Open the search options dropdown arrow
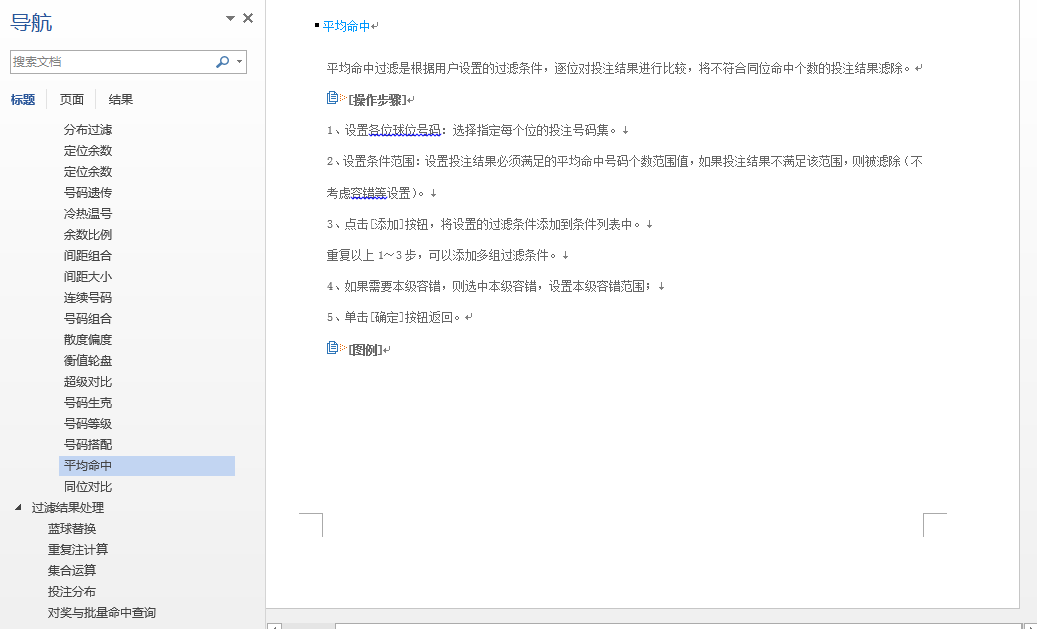This screenshot has height=629, width=1037. 240,62
